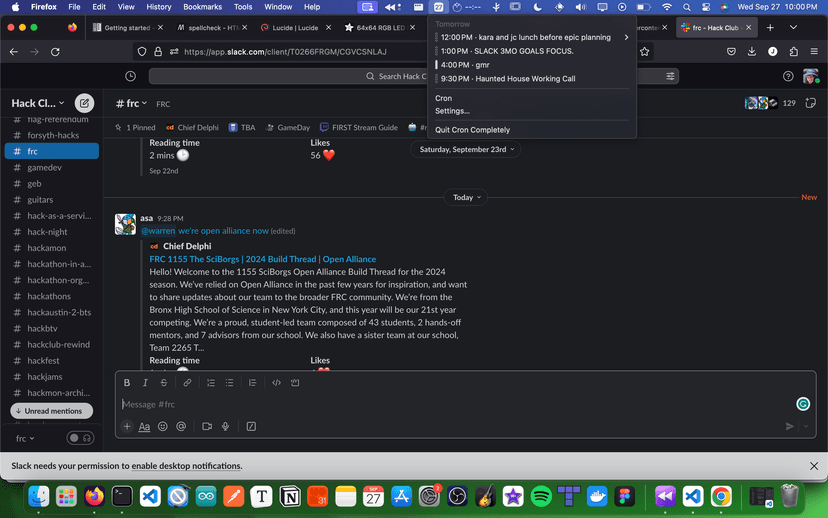
Task: Click the record video clip icon
Action: click(x=207, y=426)
